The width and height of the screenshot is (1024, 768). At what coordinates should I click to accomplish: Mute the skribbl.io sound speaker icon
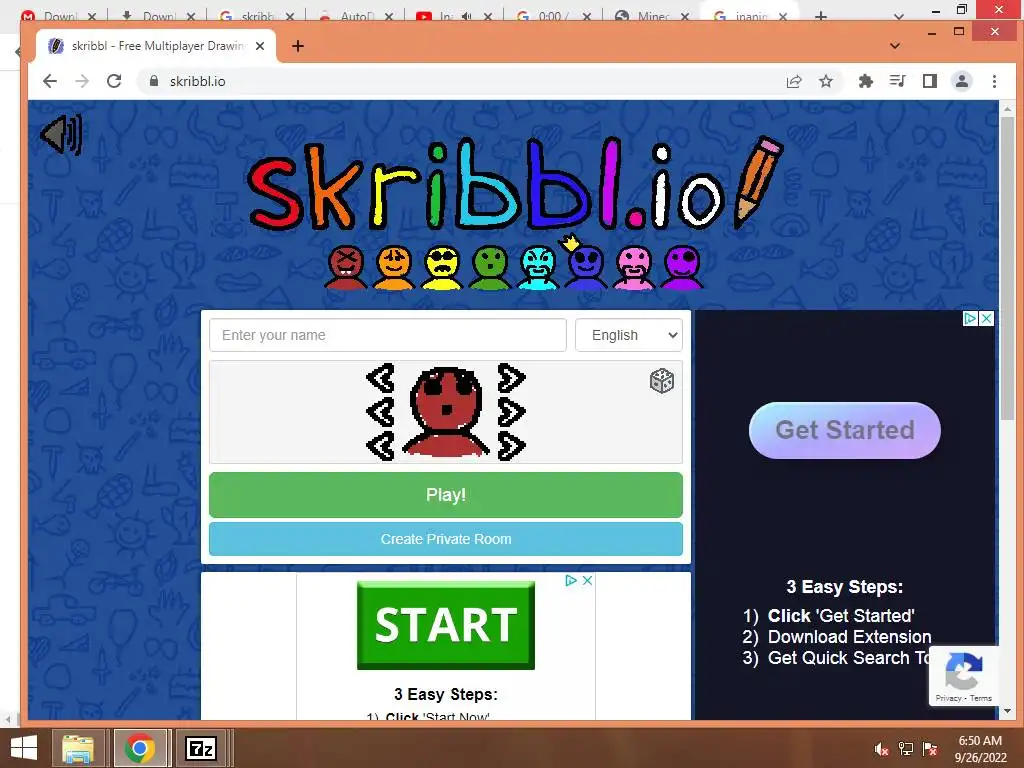click(61, 135)
